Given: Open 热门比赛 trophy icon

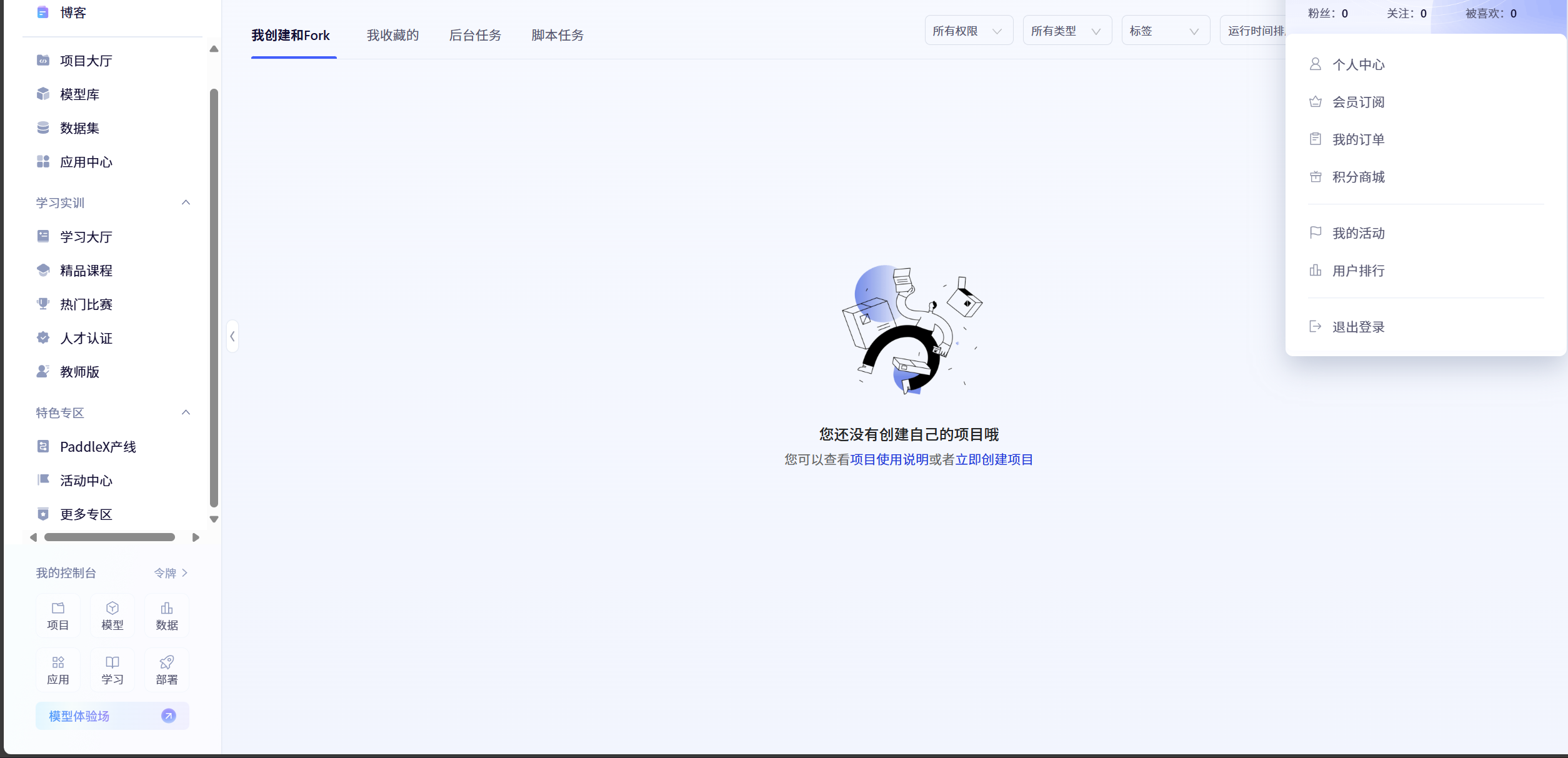Looking at the screenshot, I should 43,304.
